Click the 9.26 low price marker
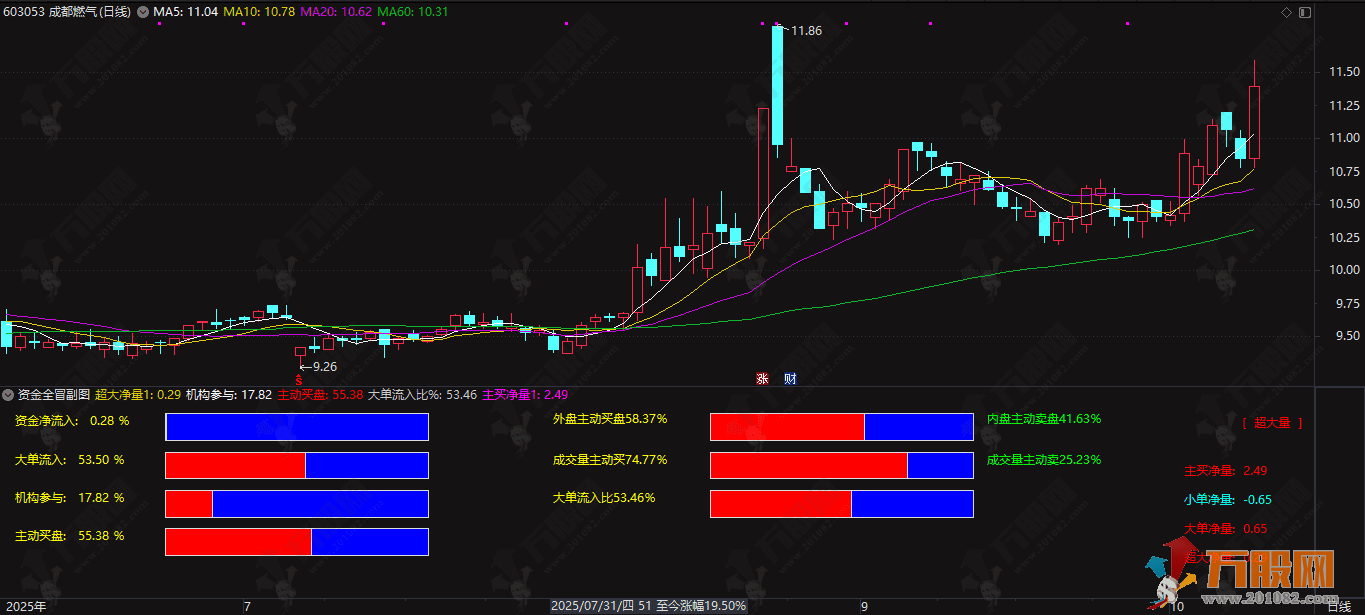The height and width of the screenshot is (615, 1365). (x=318, y=366)
